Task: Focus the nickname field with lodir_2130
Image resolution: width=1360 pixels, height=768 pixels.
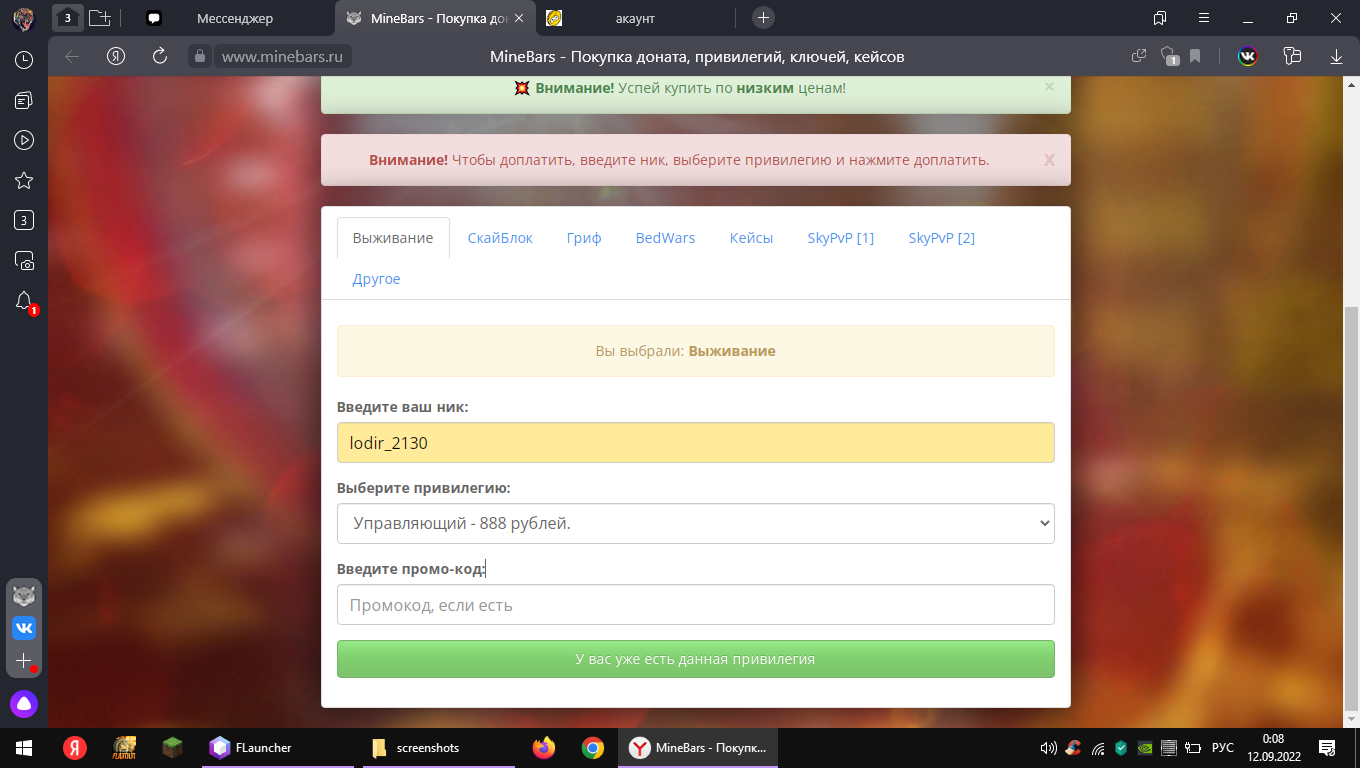Action: coord(696,442)
